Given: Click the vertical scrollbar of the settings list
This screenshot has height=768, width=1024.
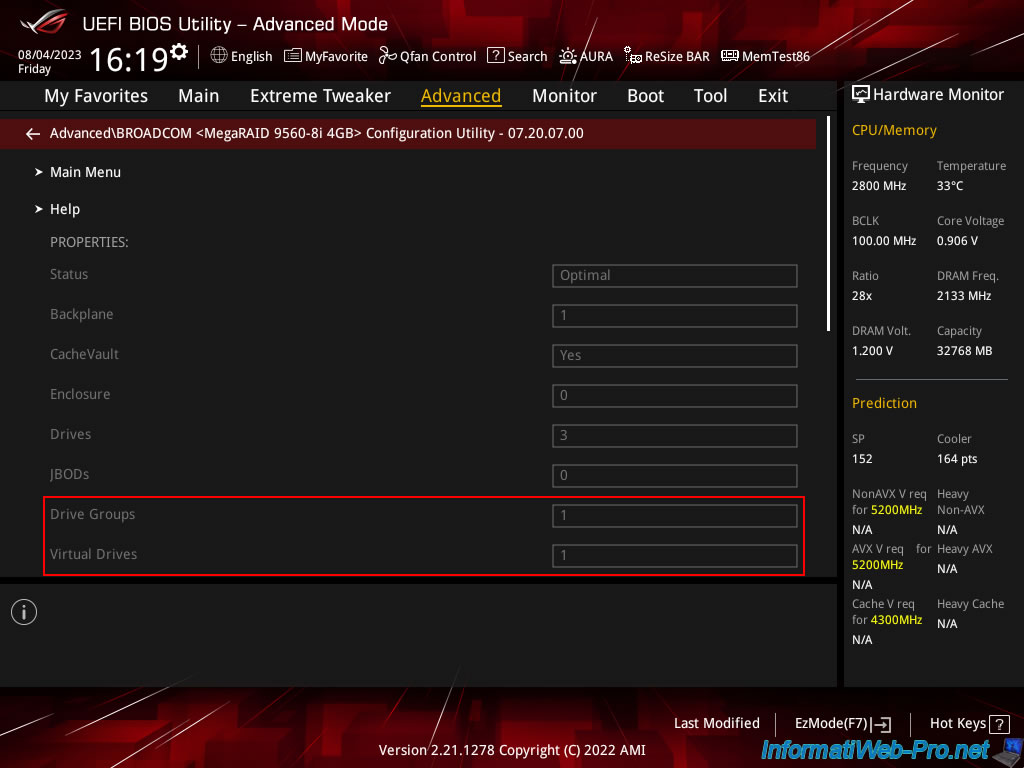Looking at the screenshot, I should (x=828, y=225).
